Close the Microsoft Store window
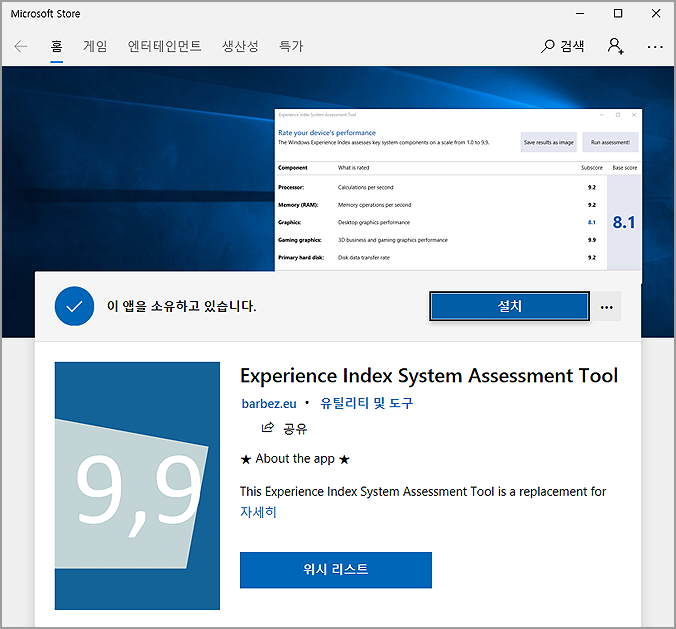This screenshot has height=629, width=676. pos(656,13)
